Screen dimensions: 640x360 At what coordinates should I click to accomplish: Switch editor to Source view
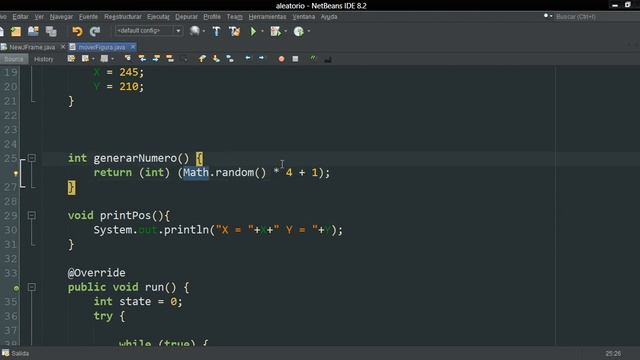point(14,59)
